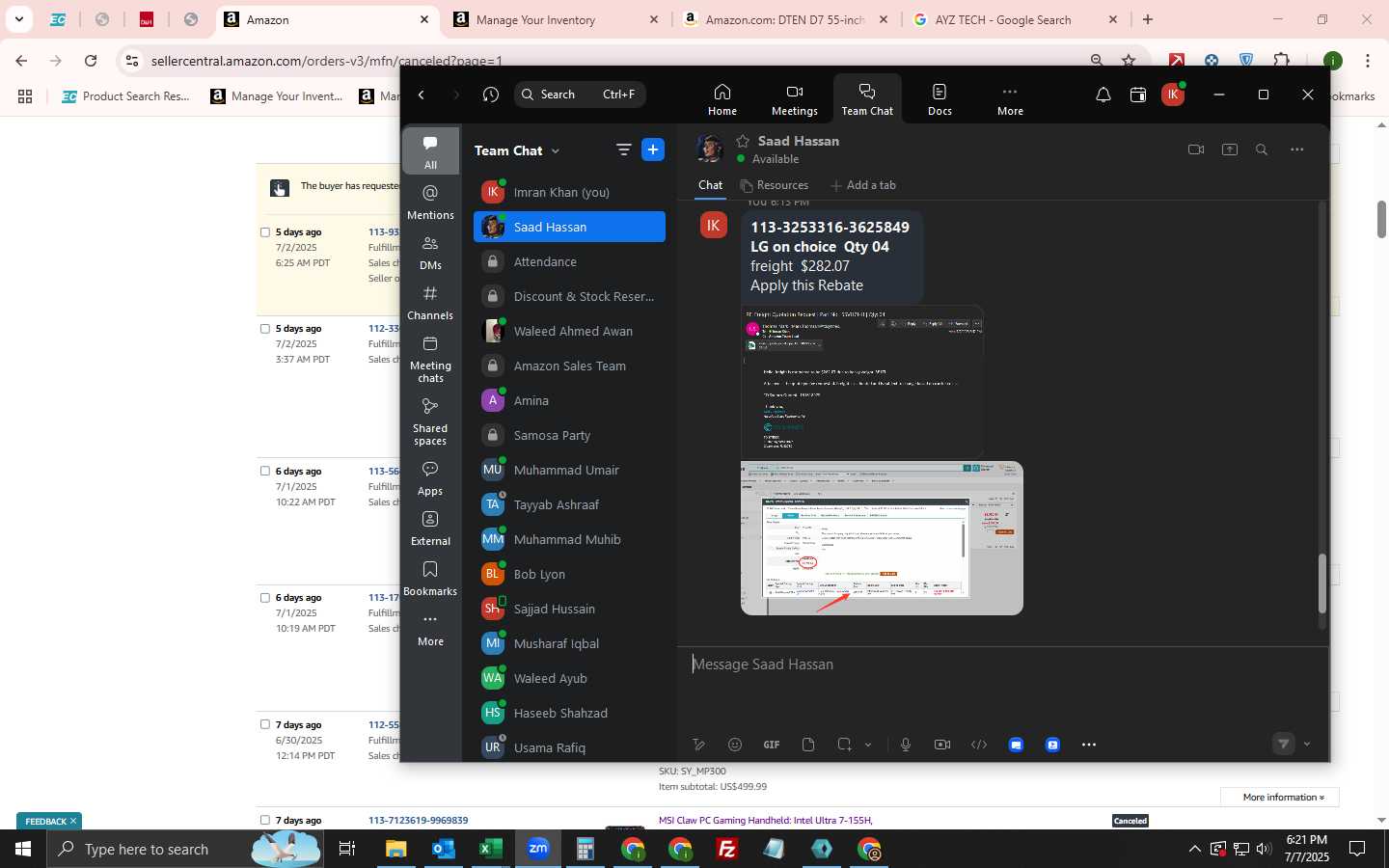Open the Zoom Home tab
The height and width of the screenshot is (868, 1389).
pyautogui.click(x=722, y=99)
